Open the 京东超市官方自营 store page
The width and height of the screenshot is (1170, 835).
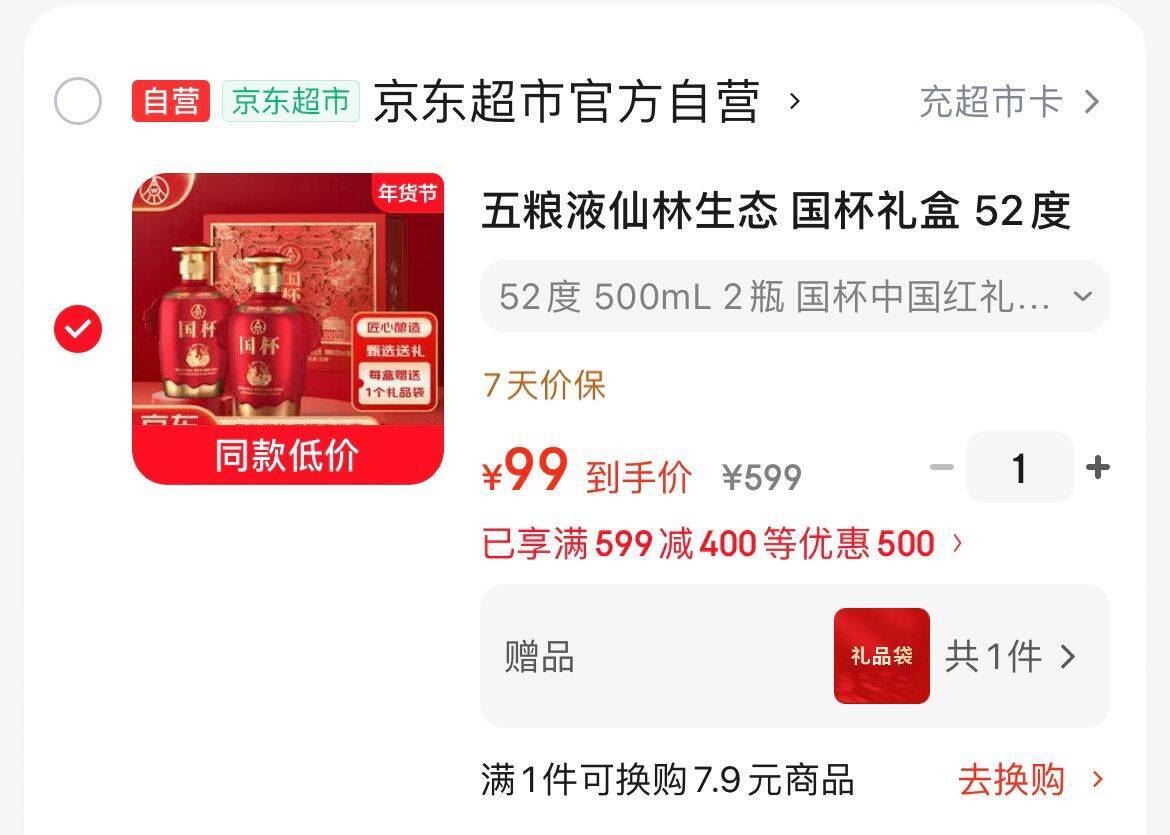coord(567,101)
